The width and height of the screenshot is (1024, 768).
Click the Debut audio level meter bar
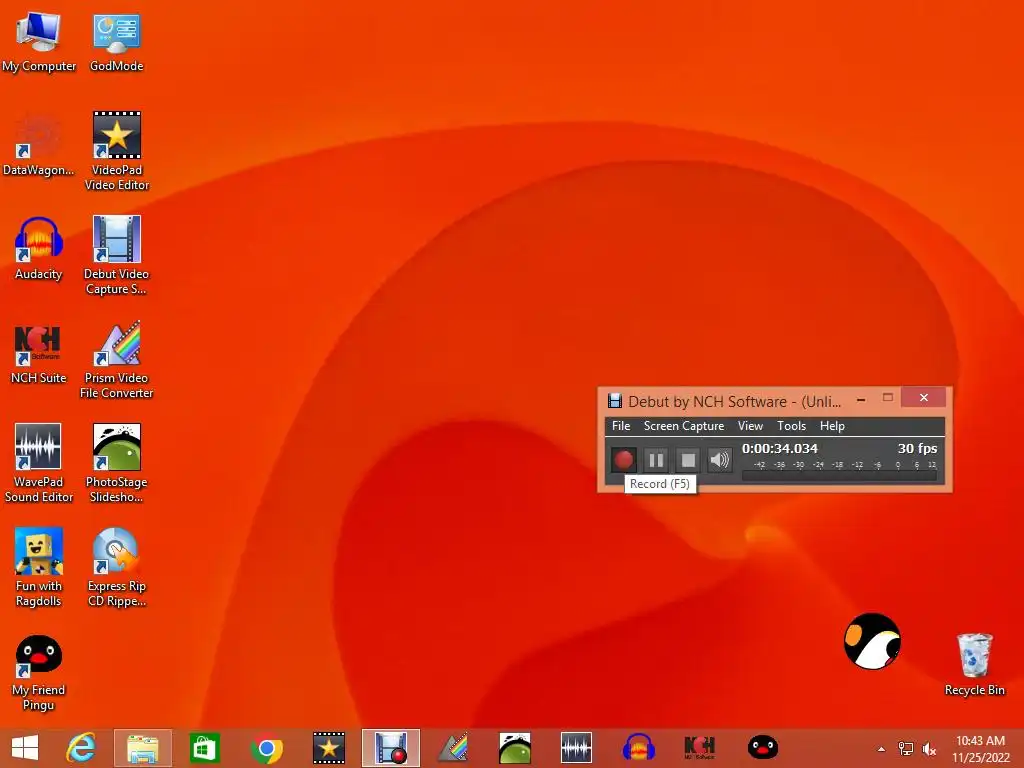(840, 475)
